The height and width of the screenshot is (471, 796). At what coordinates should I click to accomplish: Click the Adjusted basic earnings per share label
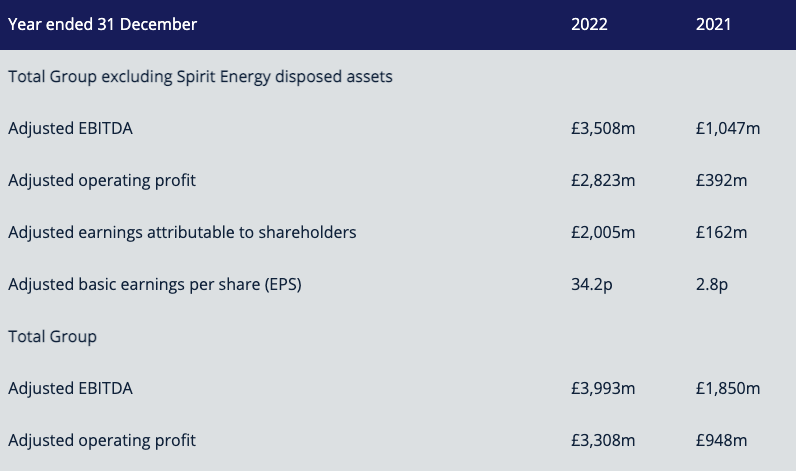click(x=155, y=285)
